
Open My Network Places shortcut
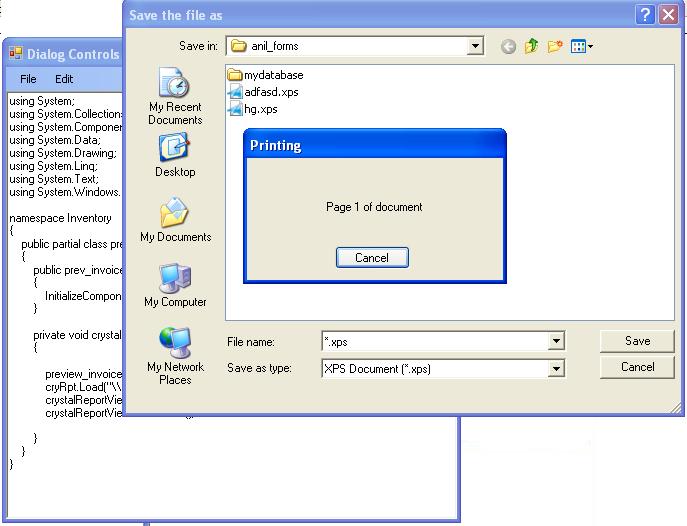175,356
